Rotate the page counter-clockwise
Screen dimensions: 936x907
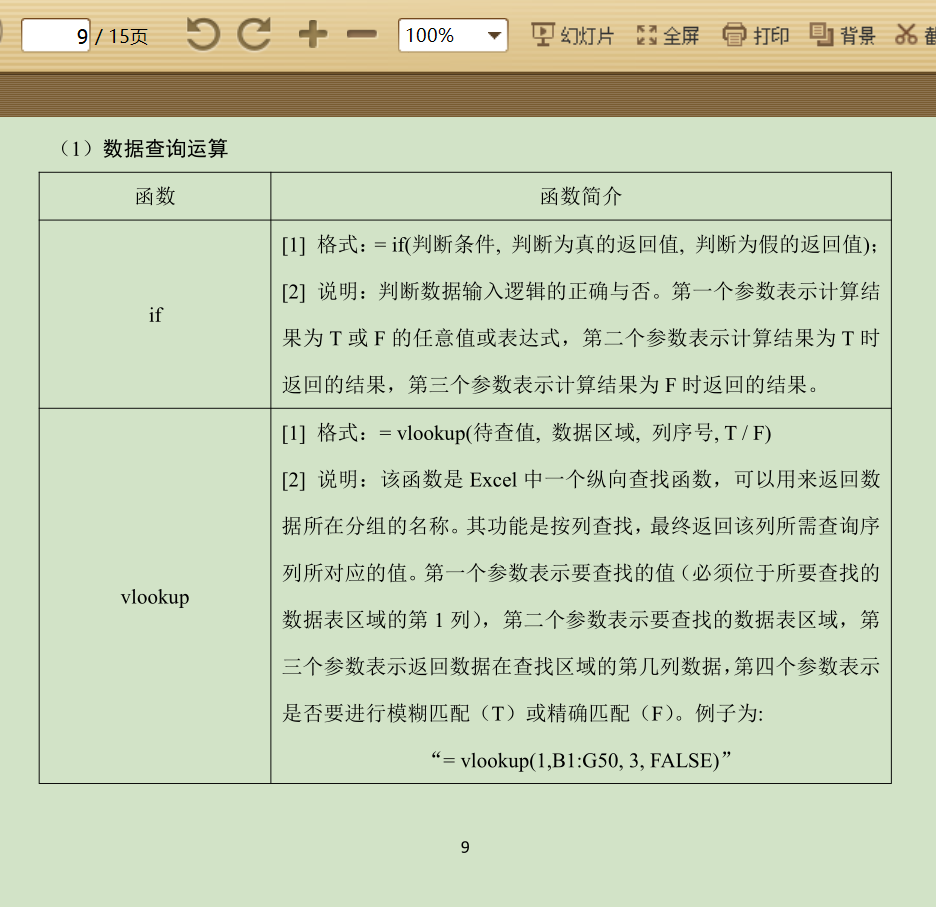[203, 34]
